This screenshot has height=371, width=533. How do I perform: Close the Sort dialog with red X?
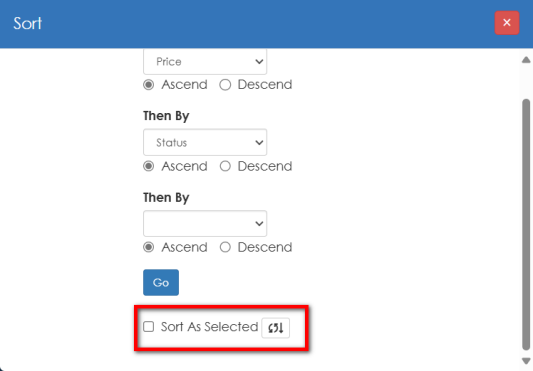pos(507,23)
